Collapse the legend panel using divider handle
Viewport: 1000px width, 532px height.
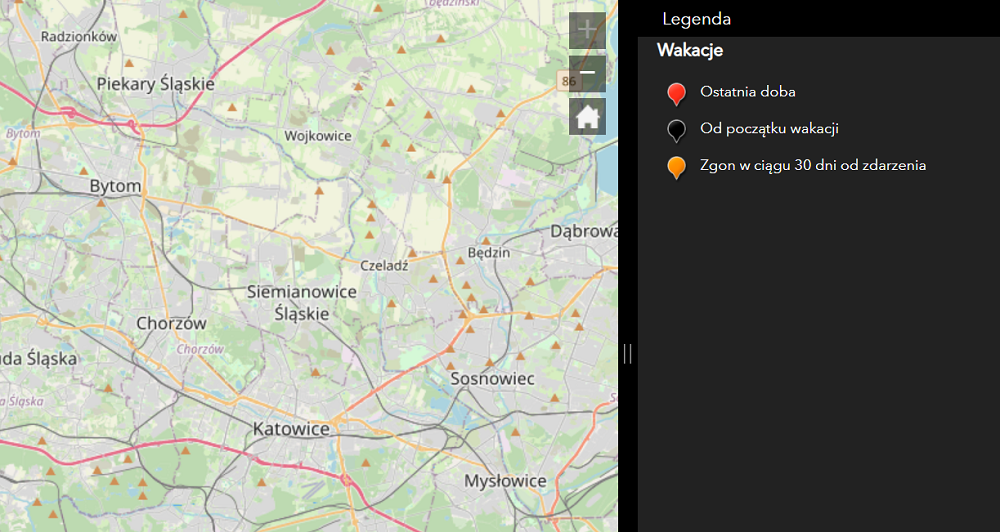pos(627,353)
